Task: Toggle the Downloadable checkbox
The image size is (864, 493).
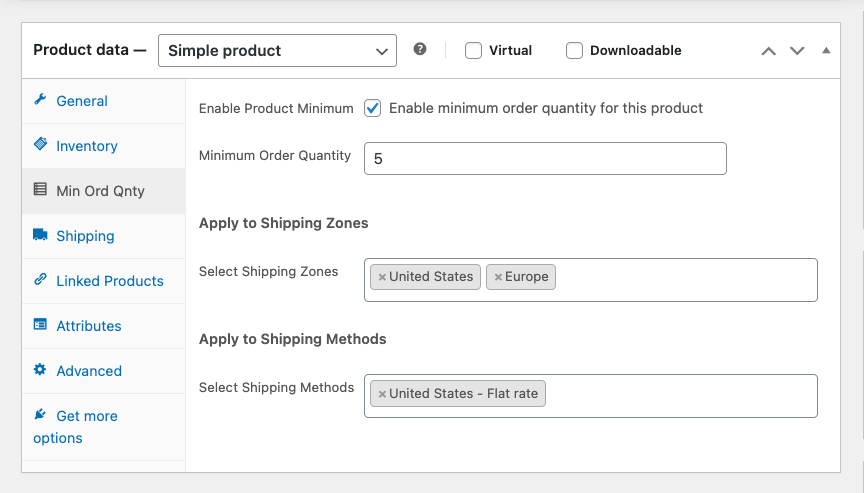Action: point(574,50)
